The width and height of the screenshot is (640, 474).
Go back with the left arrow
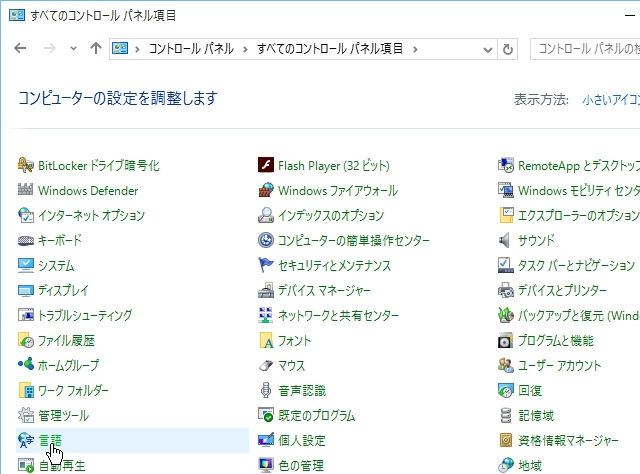coord(20,49)
